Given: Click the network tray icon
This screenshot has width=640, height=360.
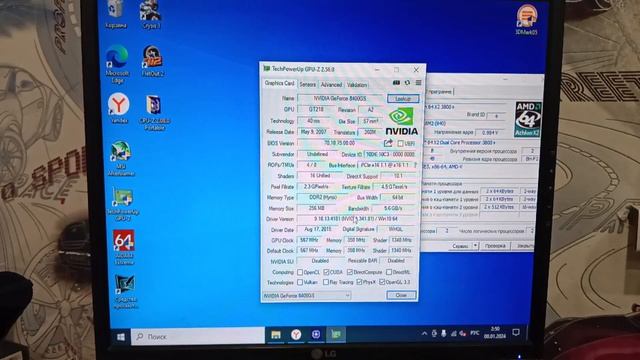Looking at the screenshot, I should click(x=453, y=333).
